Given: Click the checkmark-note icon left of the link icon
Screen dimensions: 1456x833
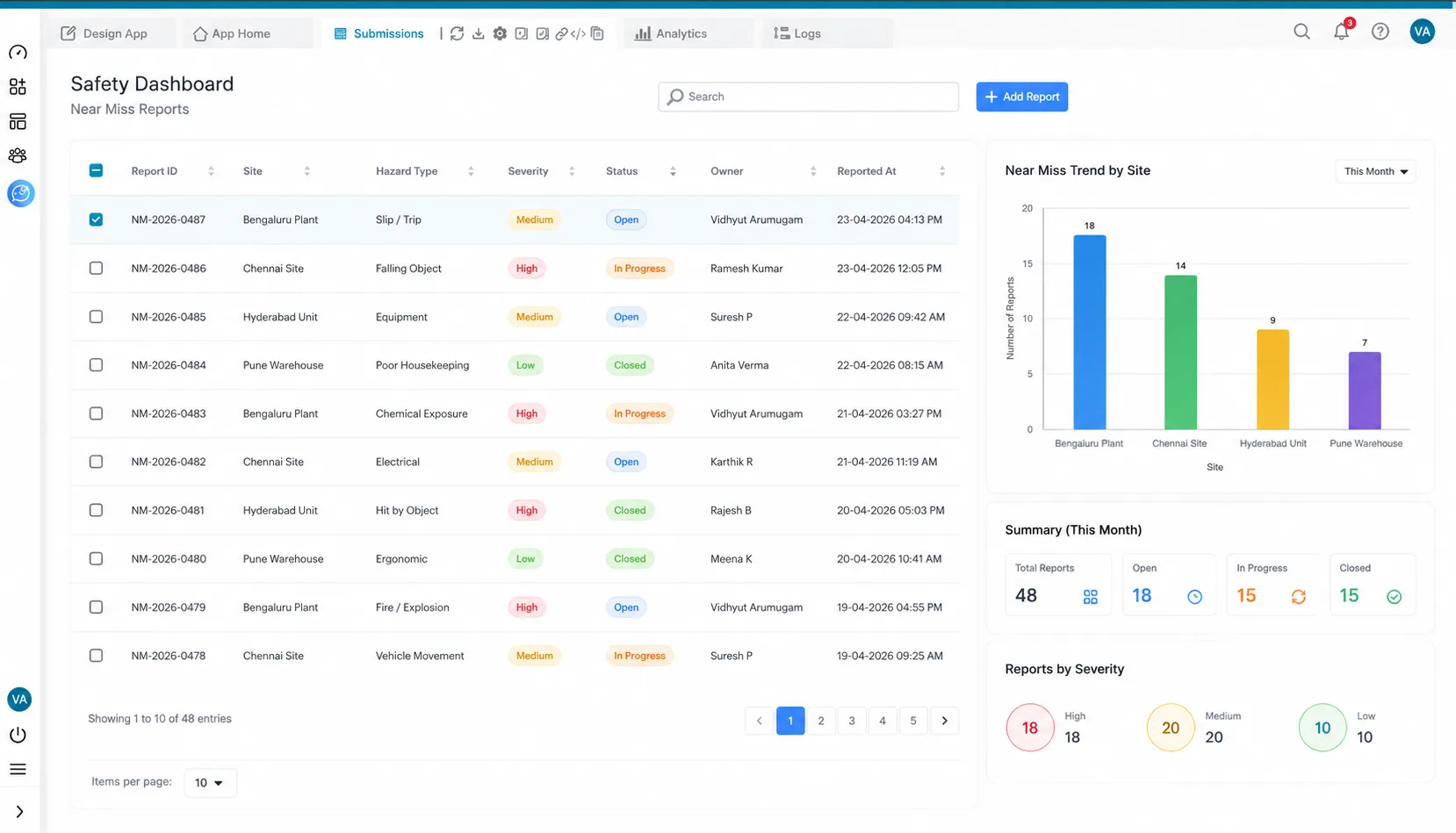Looking at the screenshot, I should click(x=542, y=33).
